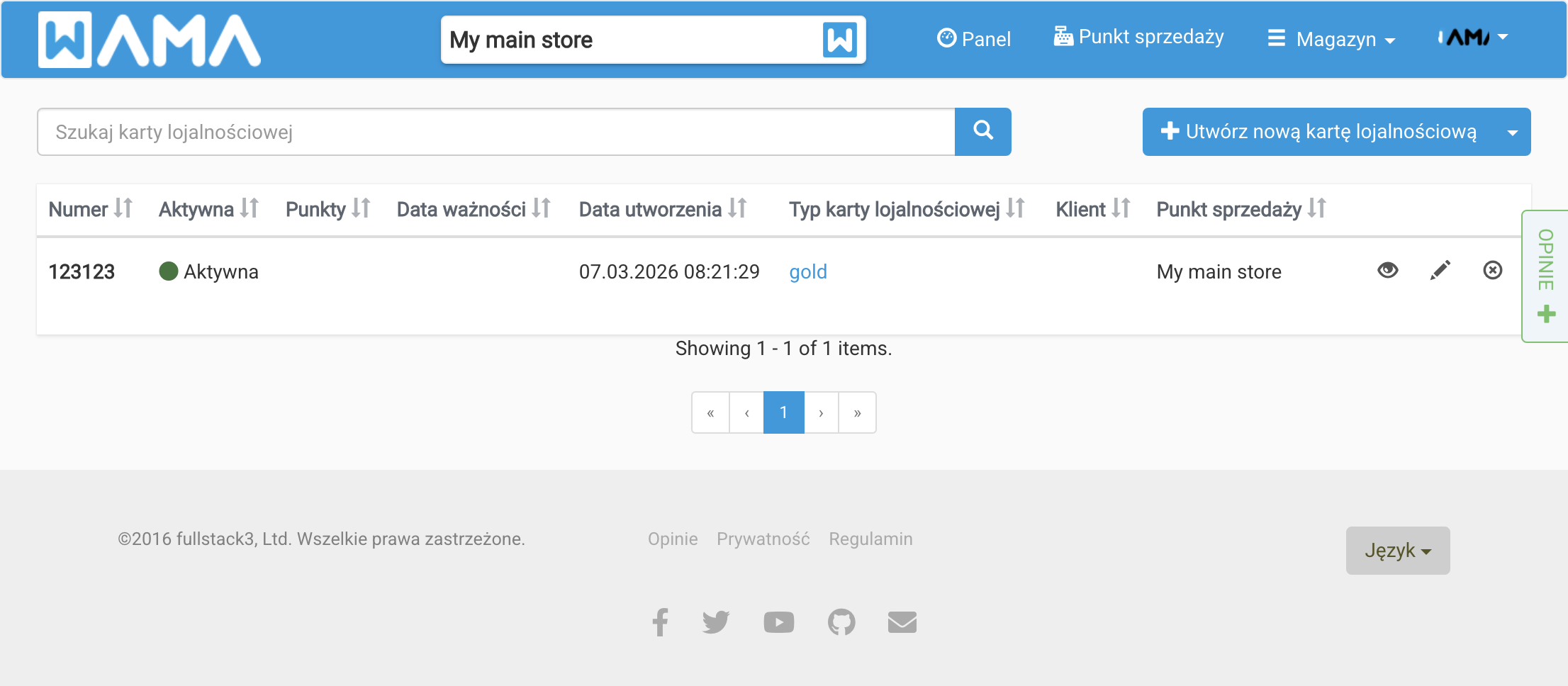This screenshot has height=686, width=1568.
Task: Open the Język language dropdown
Action: coord(1397,551)
